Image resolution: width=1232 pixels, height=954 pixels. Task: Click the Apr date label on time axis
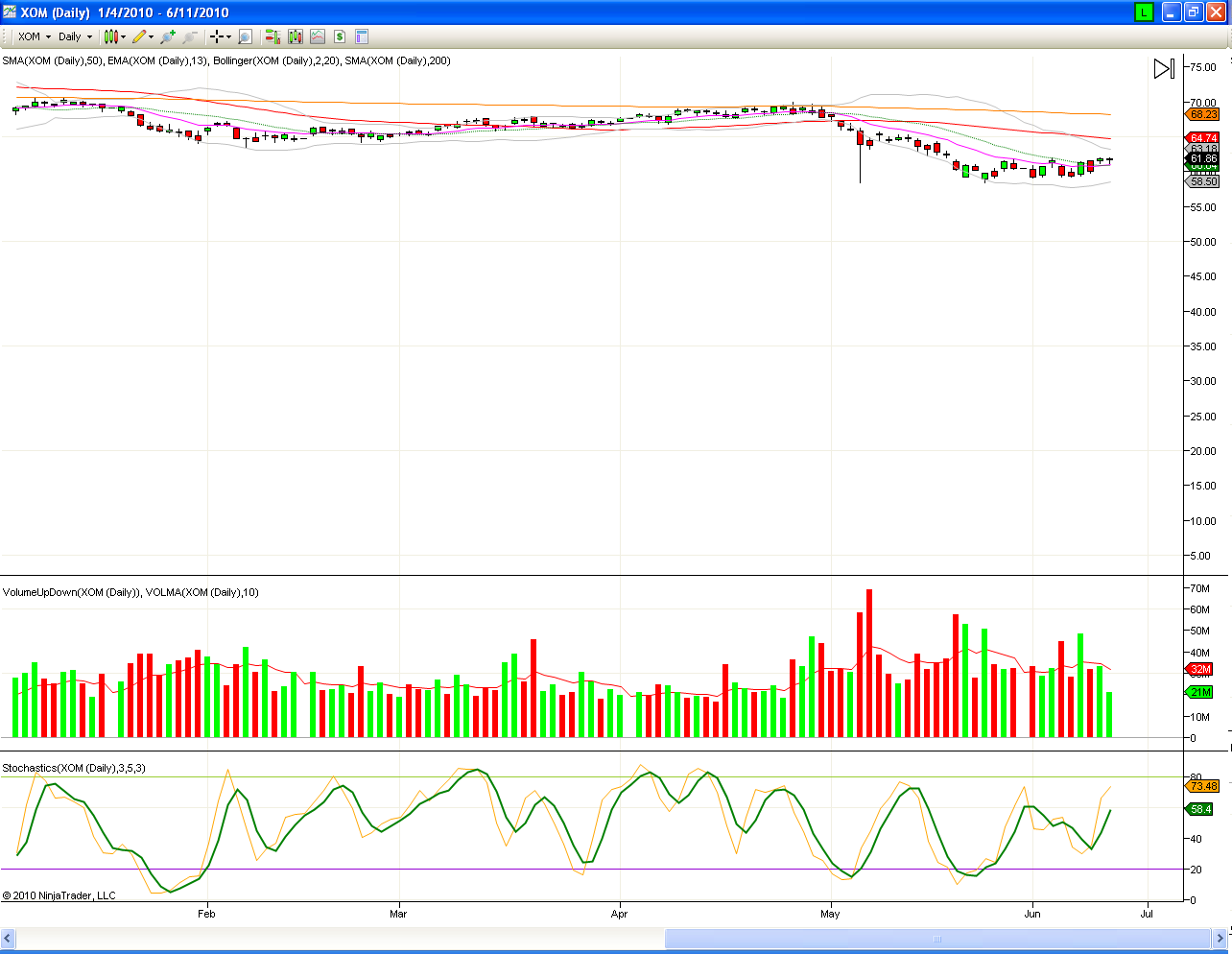point(619,914)
